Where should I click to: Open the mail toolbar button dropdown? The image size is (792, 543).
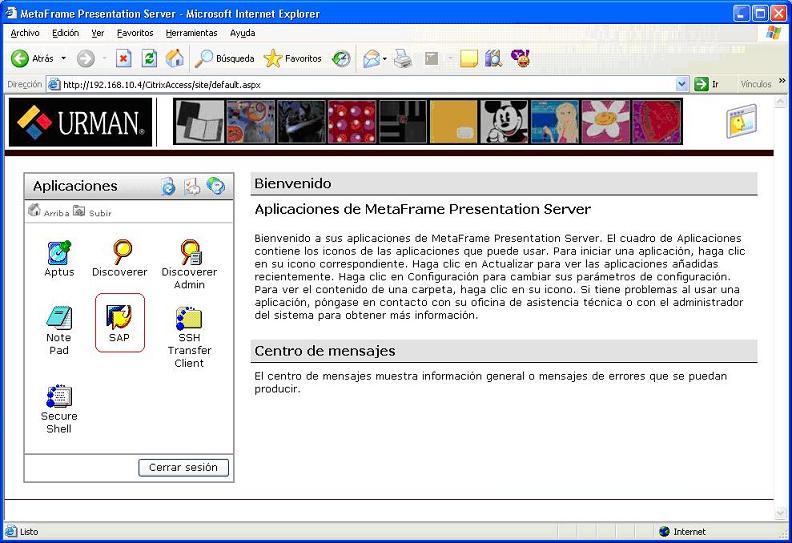[x=384, y=59]
